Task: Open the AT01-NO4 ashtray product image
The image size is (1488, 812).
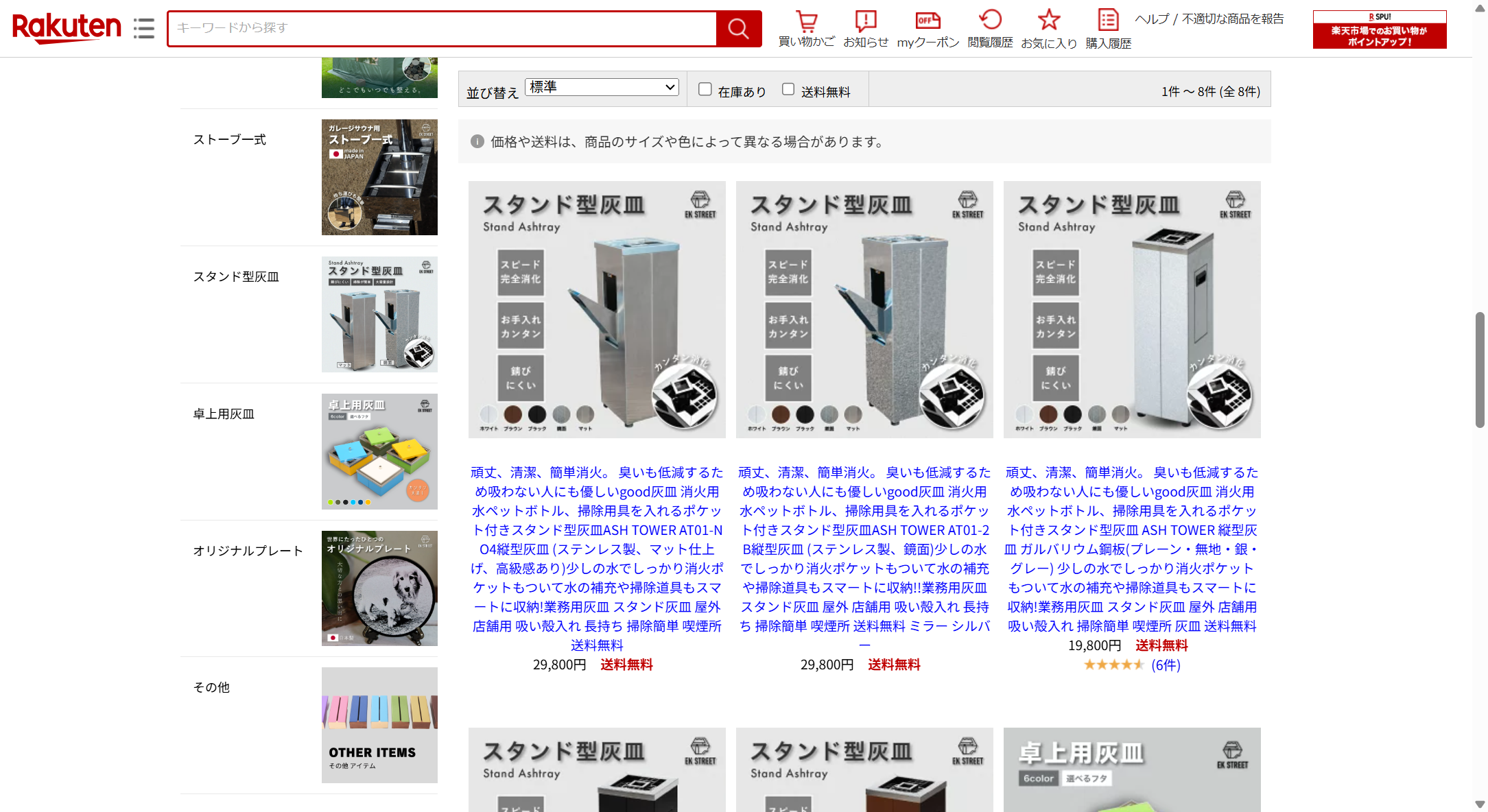Action: (597, 309)
